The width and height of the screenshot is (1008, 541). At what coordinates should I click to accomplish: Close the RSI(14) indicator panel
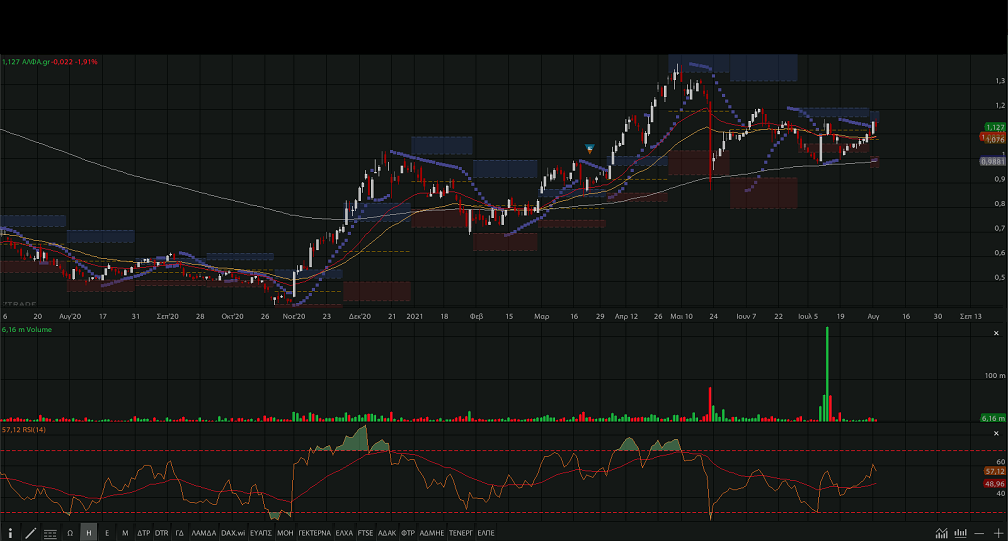(996, 432)
